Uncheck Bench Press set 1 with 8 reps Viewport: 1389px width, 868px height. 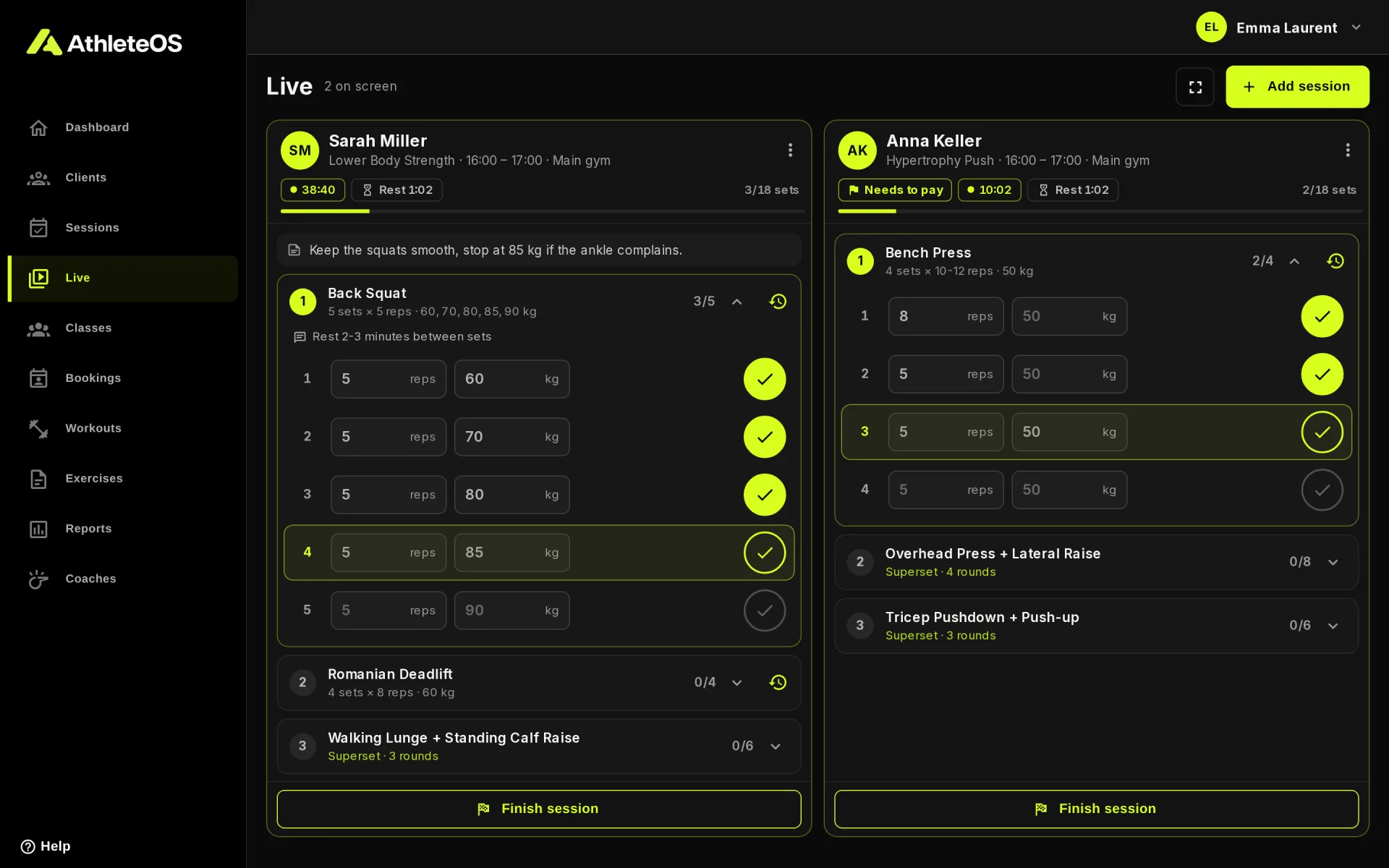click(1322, 316)
